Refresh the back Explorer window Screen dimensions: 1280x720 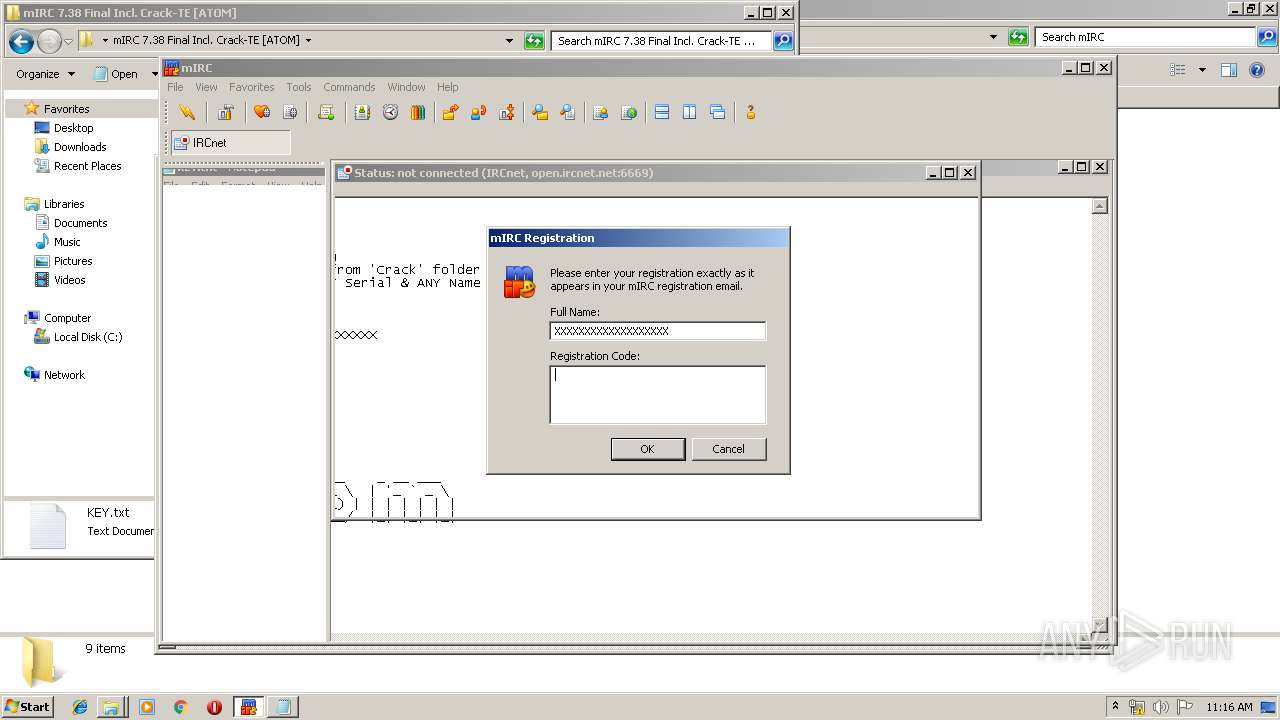pos(1018,37)
